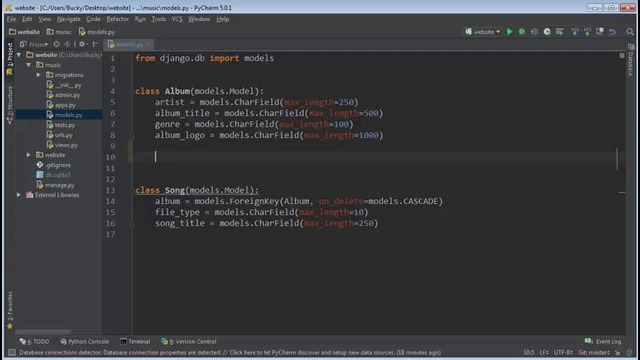Click the database connection detected notification link
This screenshot has width=640, height=360.
pyautogui.click(x=230, y=352)
